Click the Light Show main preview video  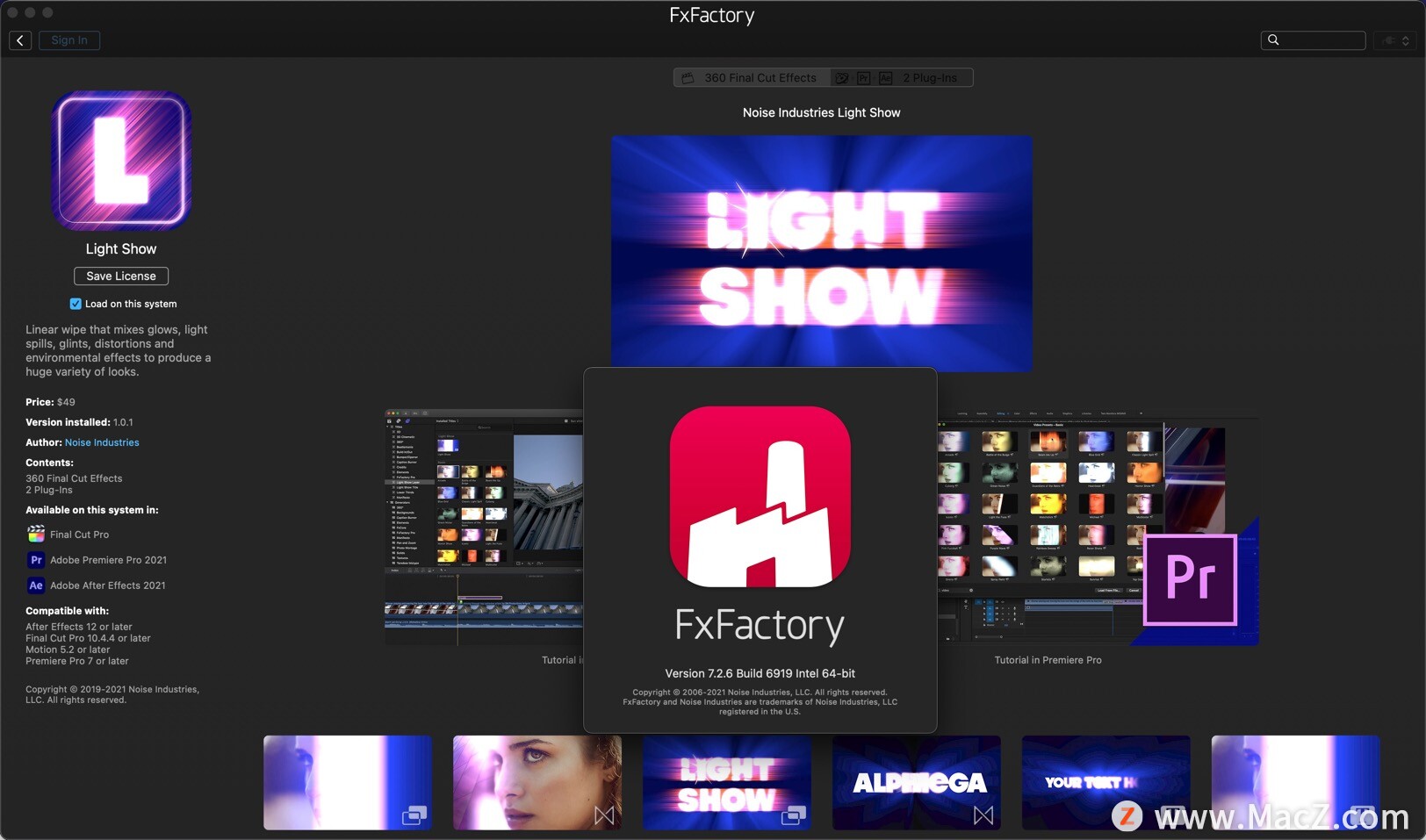click(822, 253)
